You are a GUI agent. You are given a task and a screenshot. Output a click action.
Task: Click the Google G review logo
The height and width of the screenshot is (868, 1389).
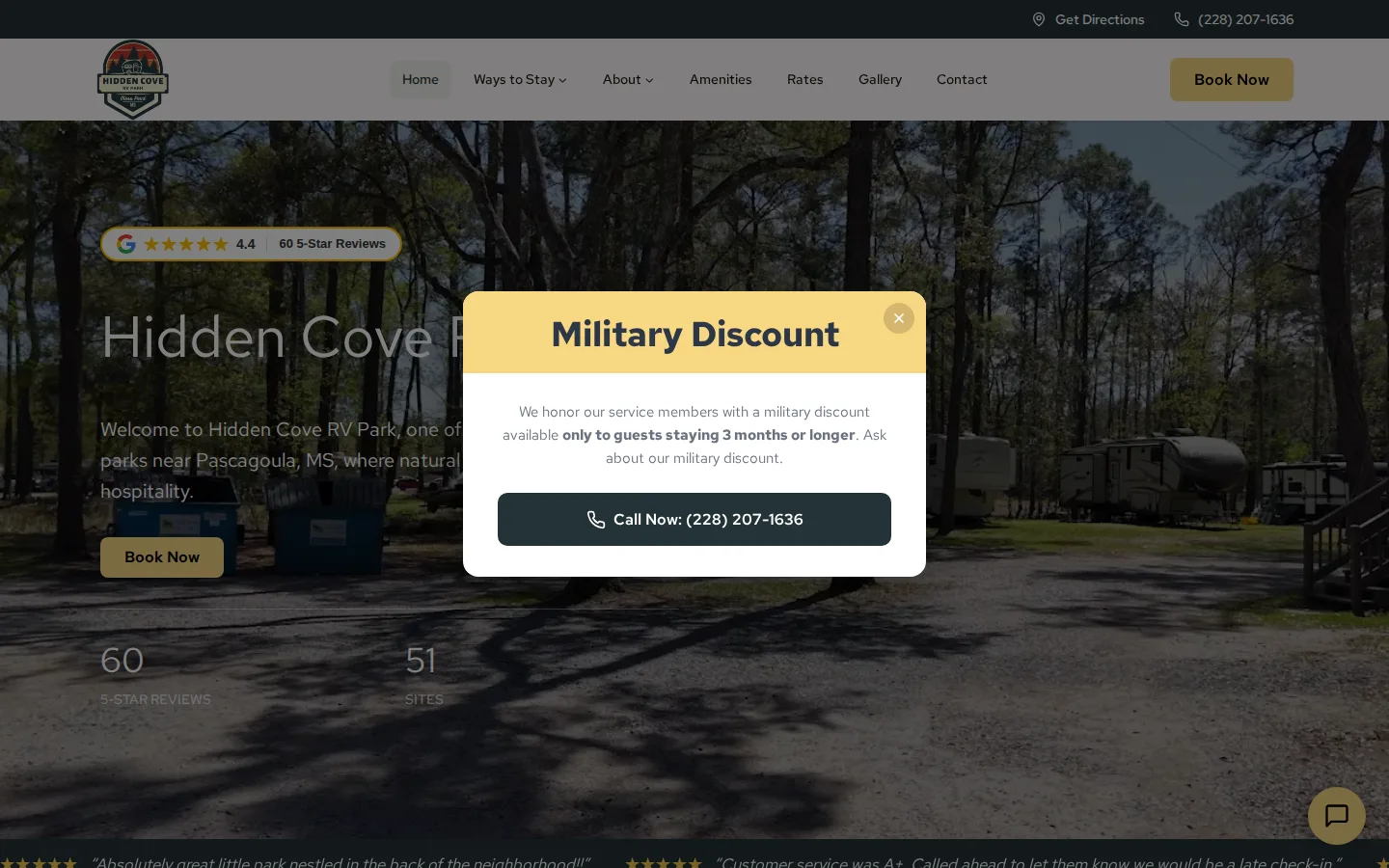pos(126,244)
